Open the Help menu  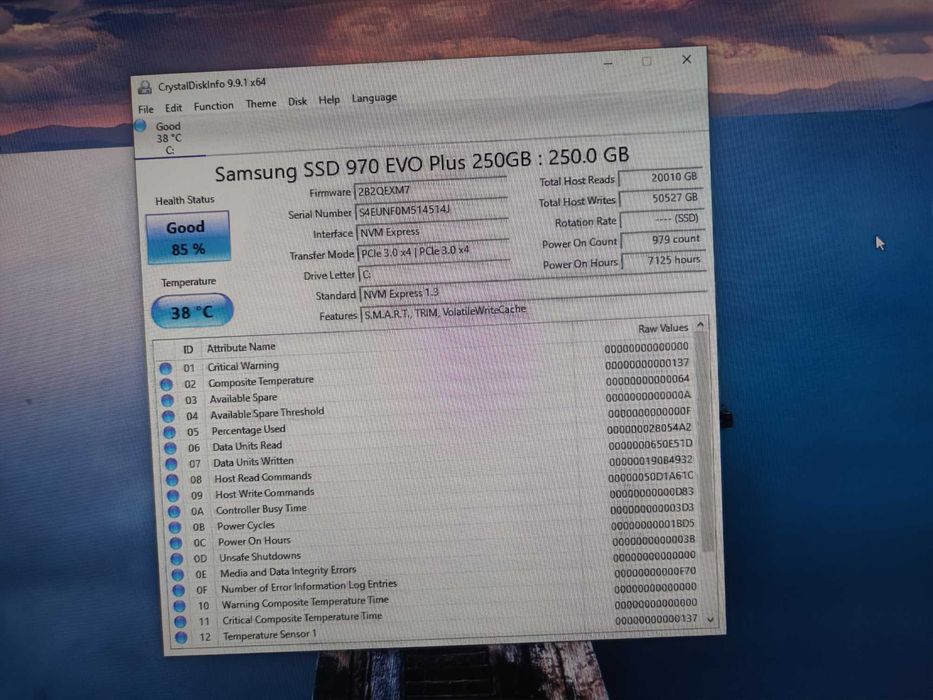[x=329, y=100]
